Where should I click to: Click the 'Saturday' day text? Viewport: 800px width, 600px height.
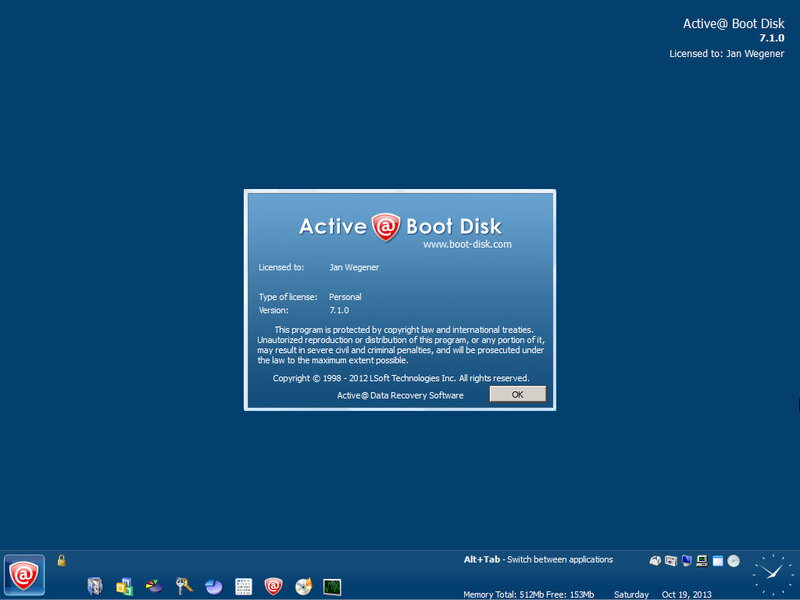click(631, 594)
